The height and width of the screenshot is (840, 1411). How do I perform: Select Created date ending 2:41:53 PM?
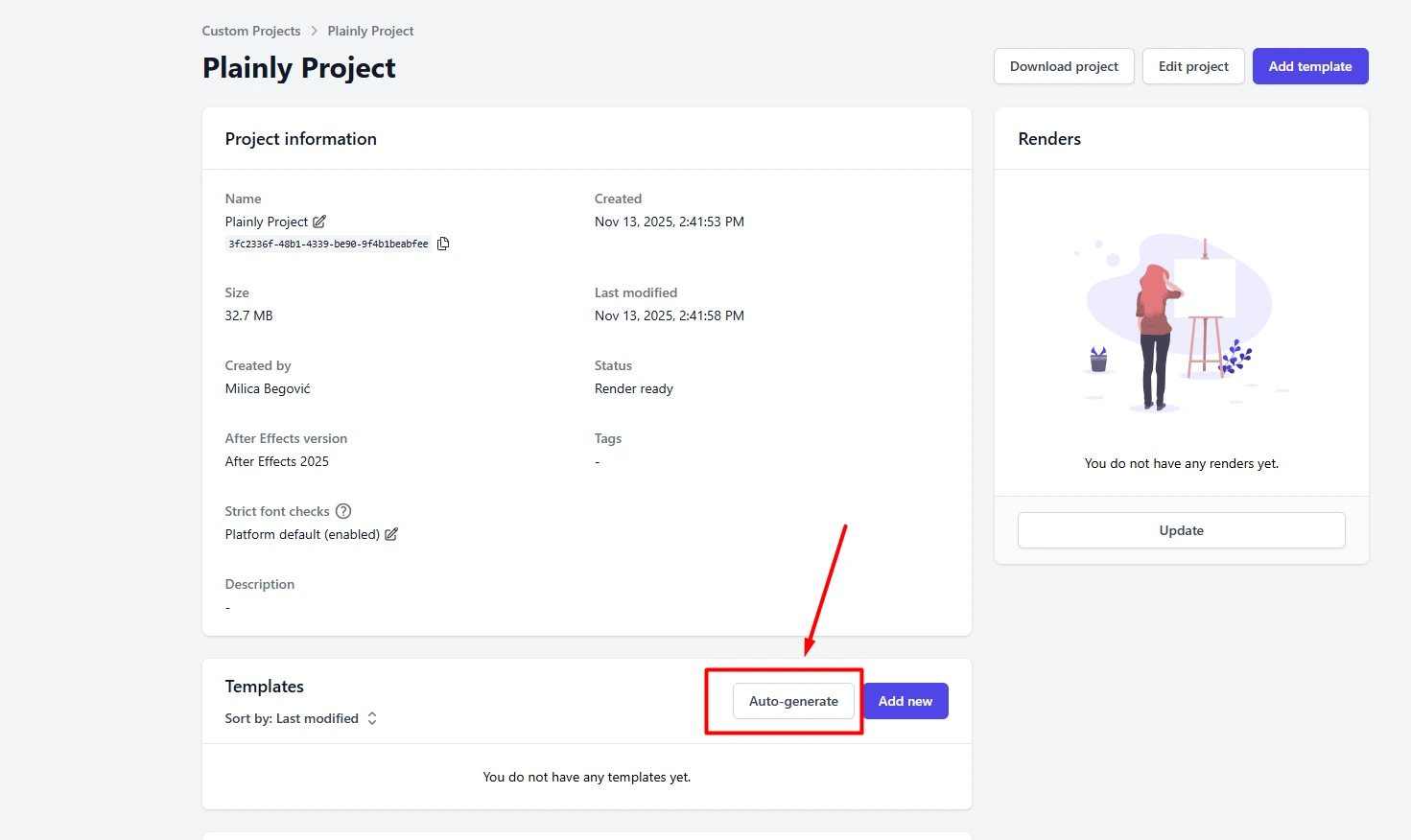pos(670,222)
